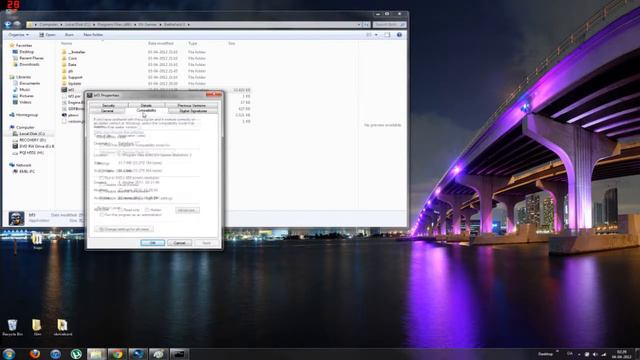640x360 pixels.
Task: Switch to the General tab in Properties
Action: click(x=107, y=111)
